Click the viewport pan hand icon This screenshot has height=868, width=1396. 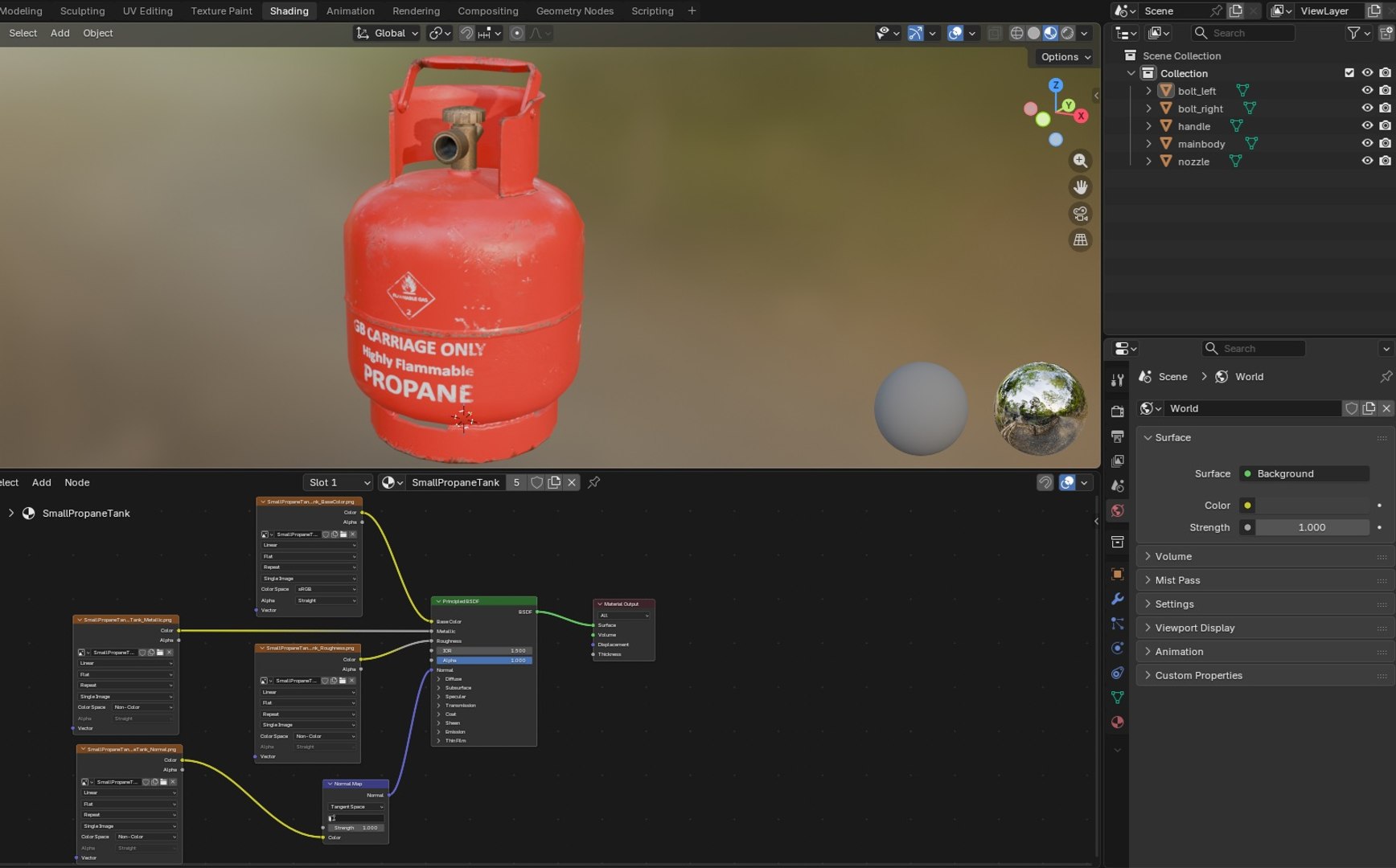[1080, 187]
